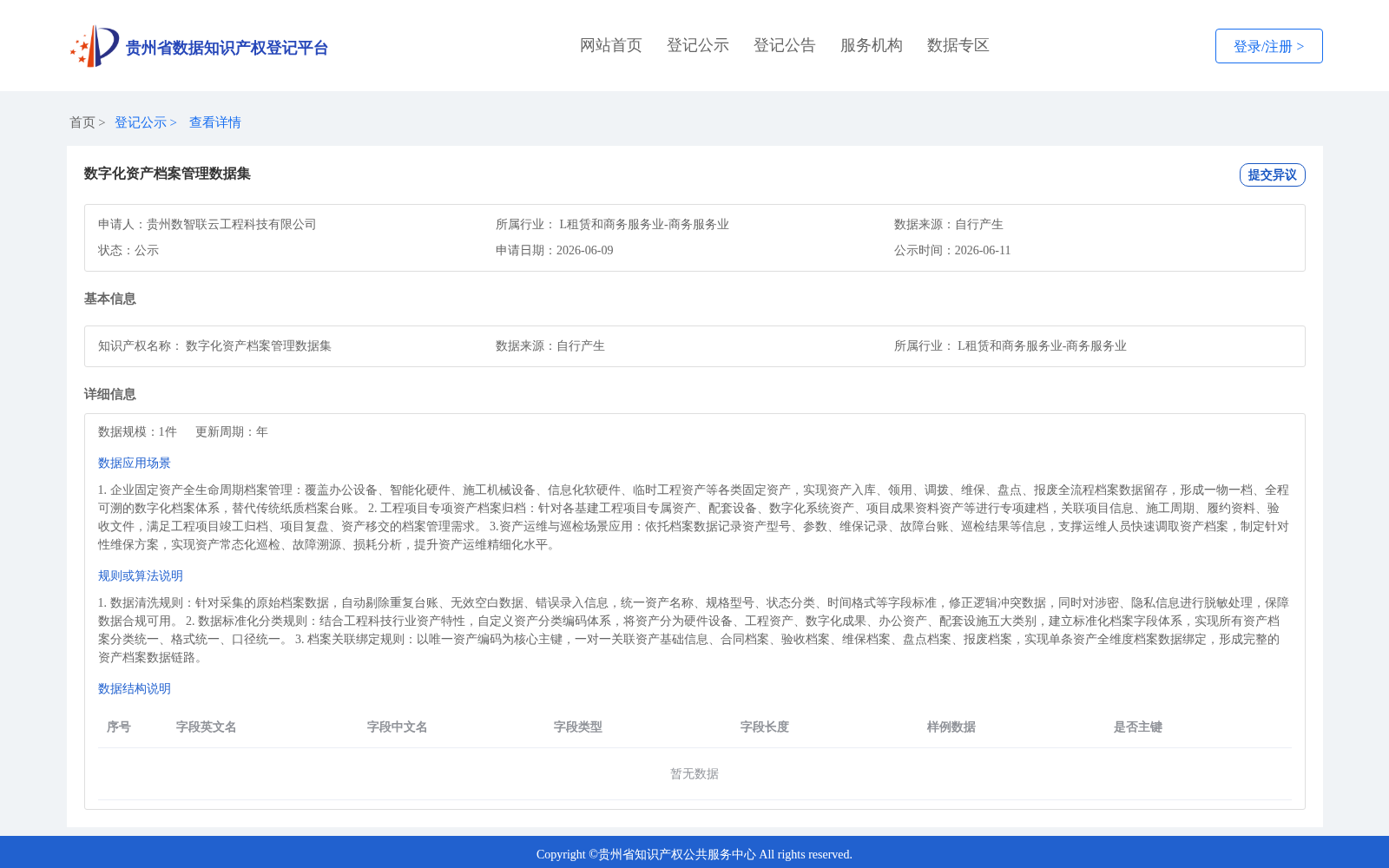Click the 基本信息 section heading
The height and width of the screenshot is (868, 1389).
pos(110,299)
